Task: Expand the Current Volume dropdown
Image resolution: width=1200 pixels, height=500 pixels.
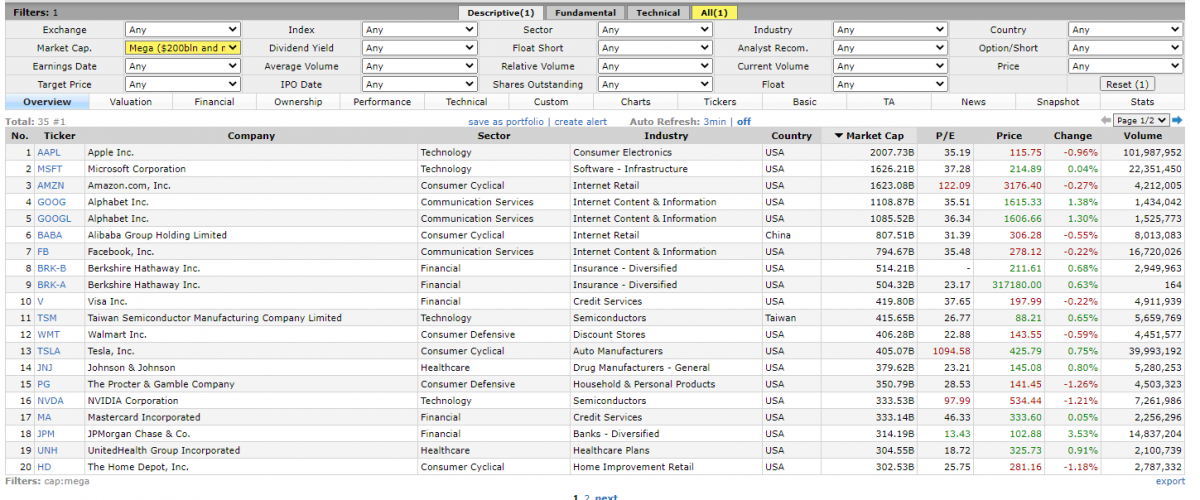Action: point(890,66)
